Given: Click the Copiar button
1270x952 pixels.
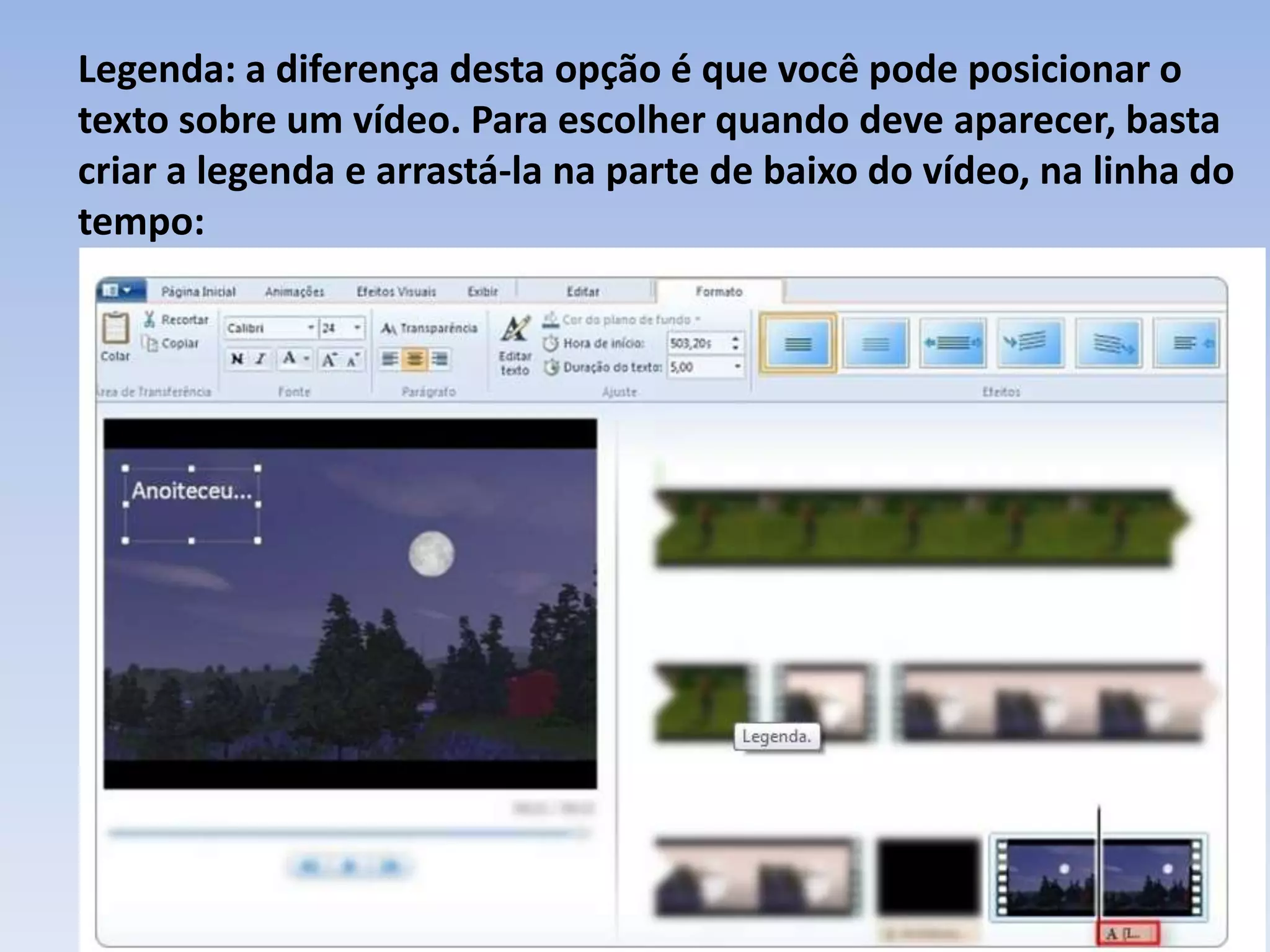Looking at the screenshot, I should click(171, 343).
